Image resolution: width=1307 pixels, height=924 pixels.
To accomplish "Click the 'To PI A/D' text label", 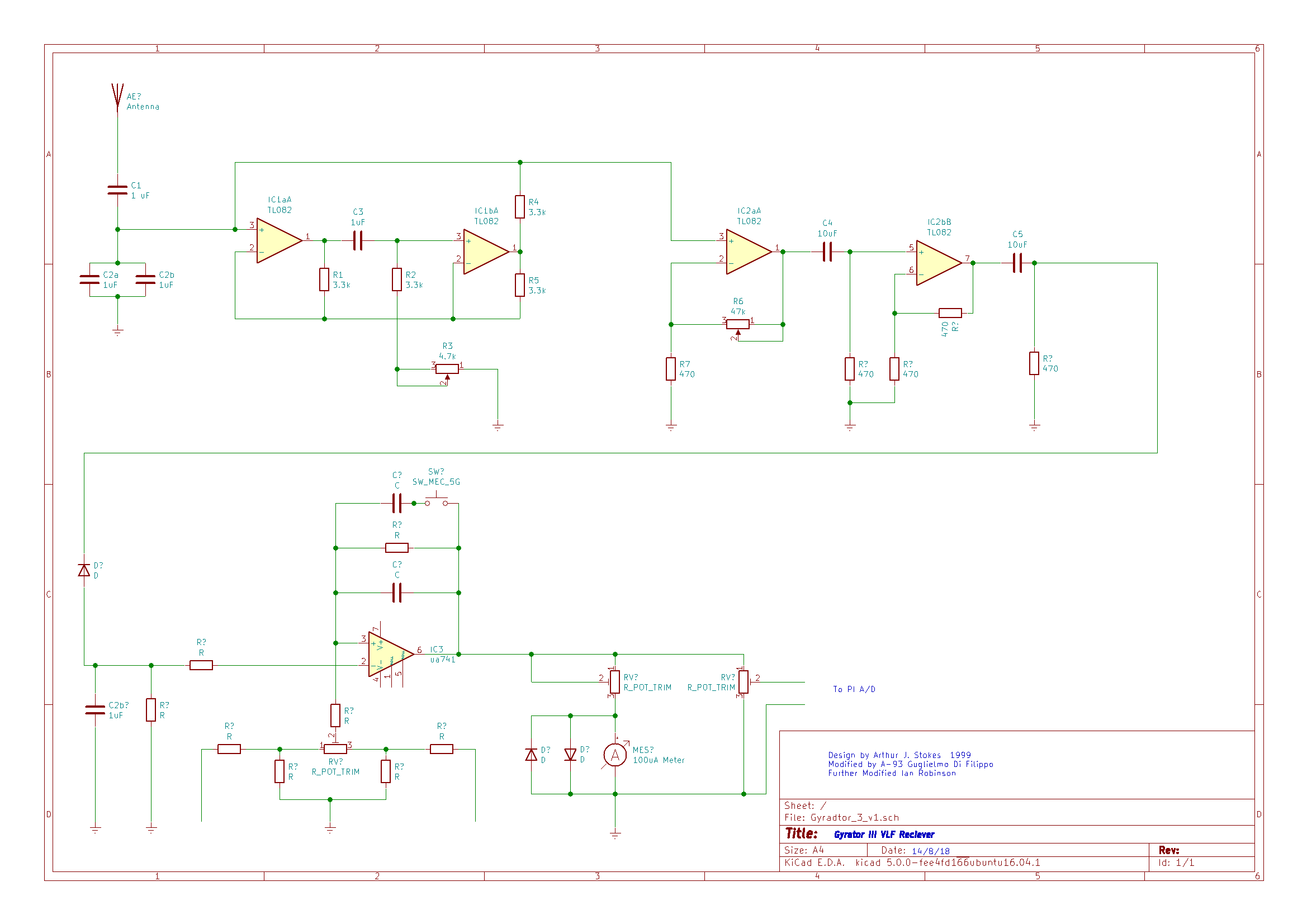I will point(854,689).
